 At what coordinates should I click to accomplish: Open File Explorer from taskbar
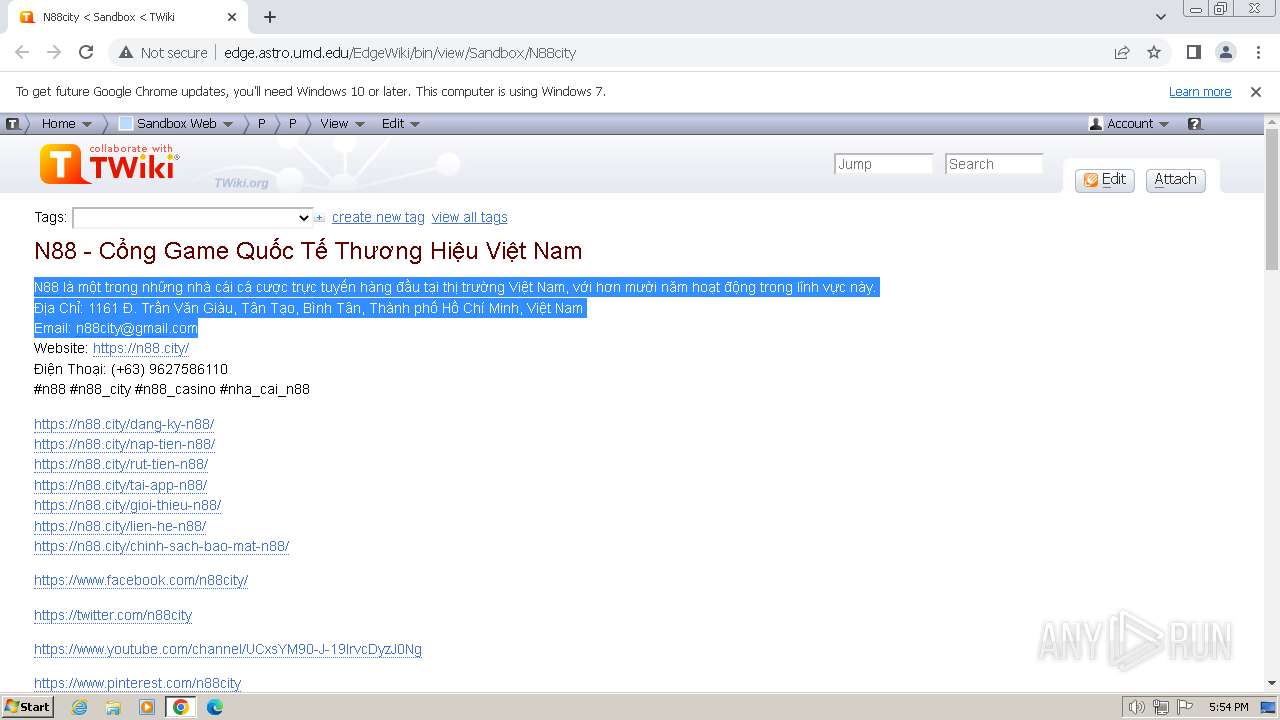113,707
